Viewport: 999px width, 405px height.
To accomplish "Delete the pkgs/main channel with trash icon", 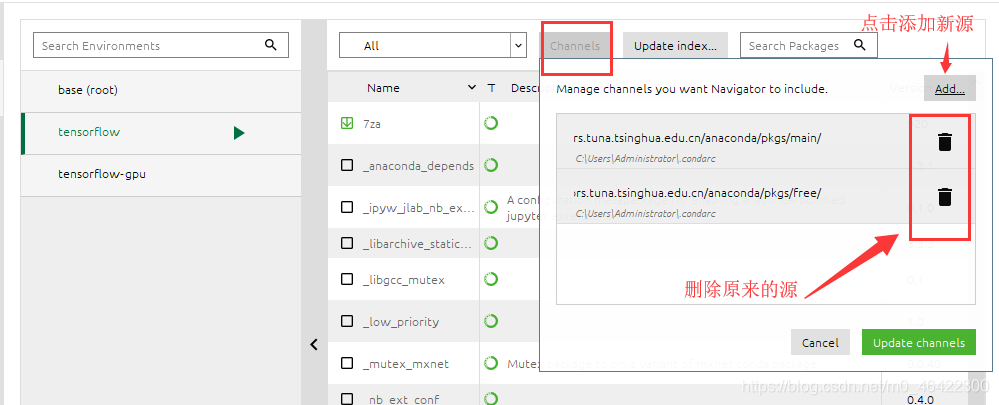I will tap(945, 141).
